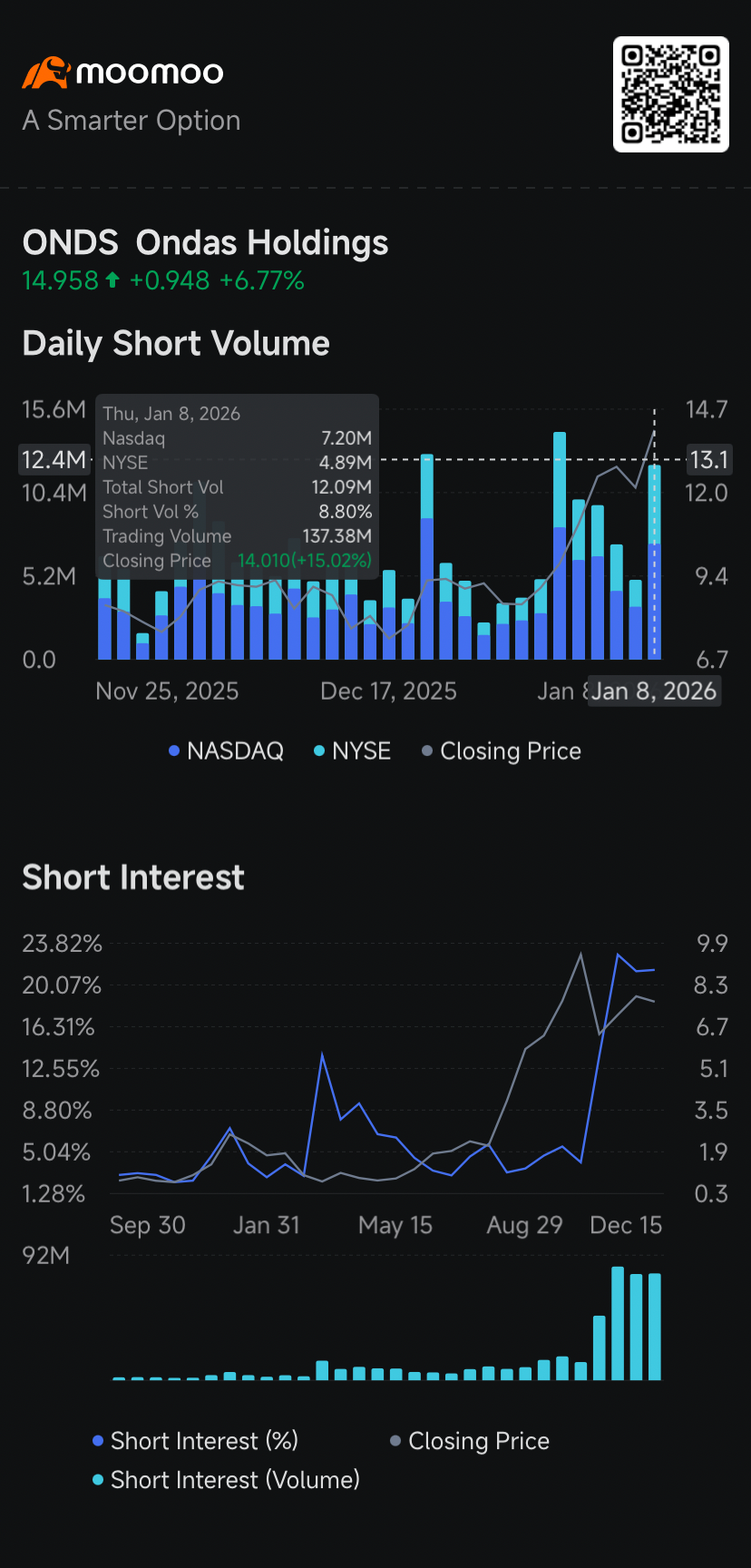Toggle Closing Price in short interest legend
The height and width of the screenshot is (1568, 751).
pos(470,1441)
